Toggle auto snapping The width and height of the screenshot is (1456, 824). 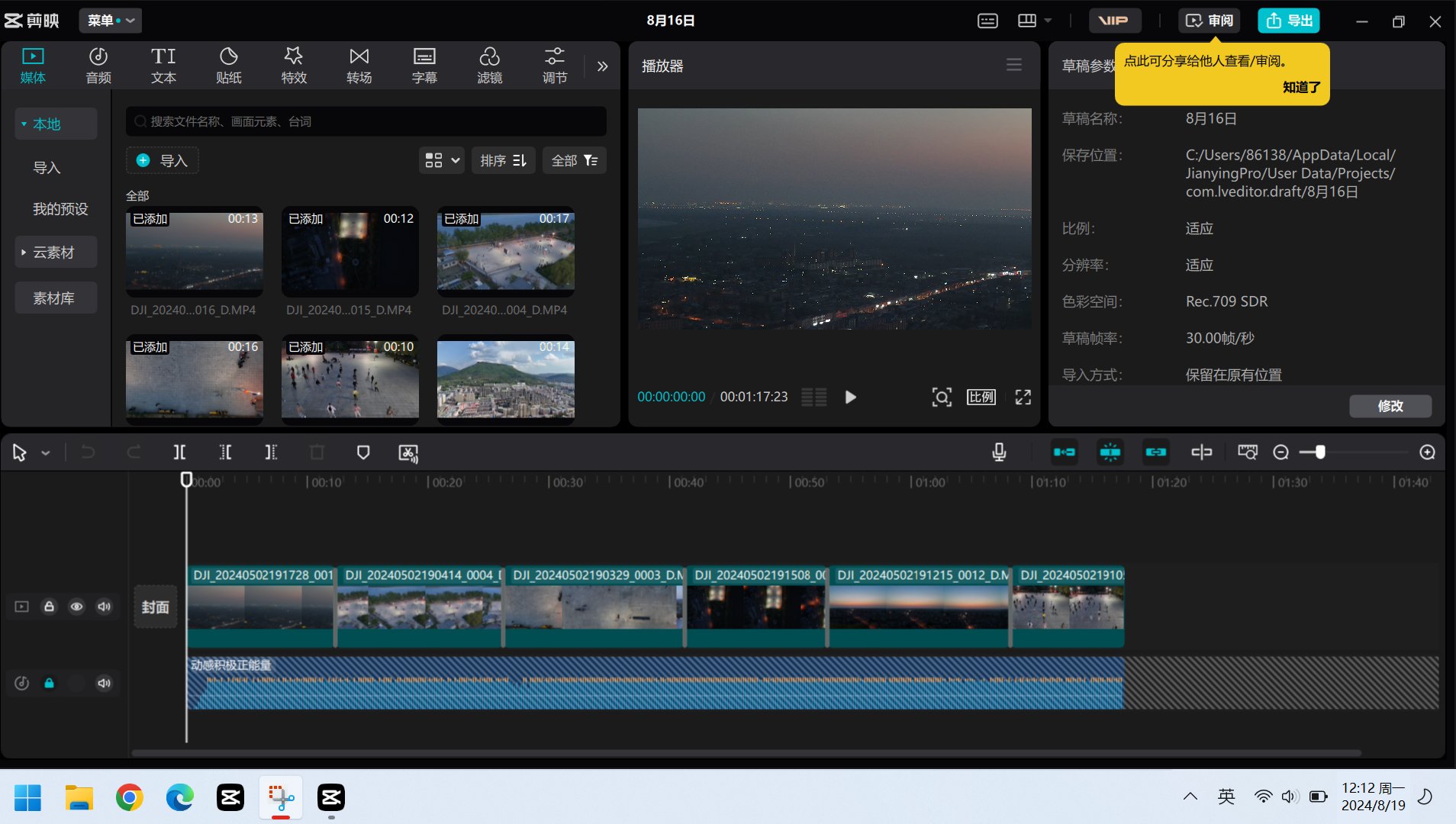tap(1110, 452)
